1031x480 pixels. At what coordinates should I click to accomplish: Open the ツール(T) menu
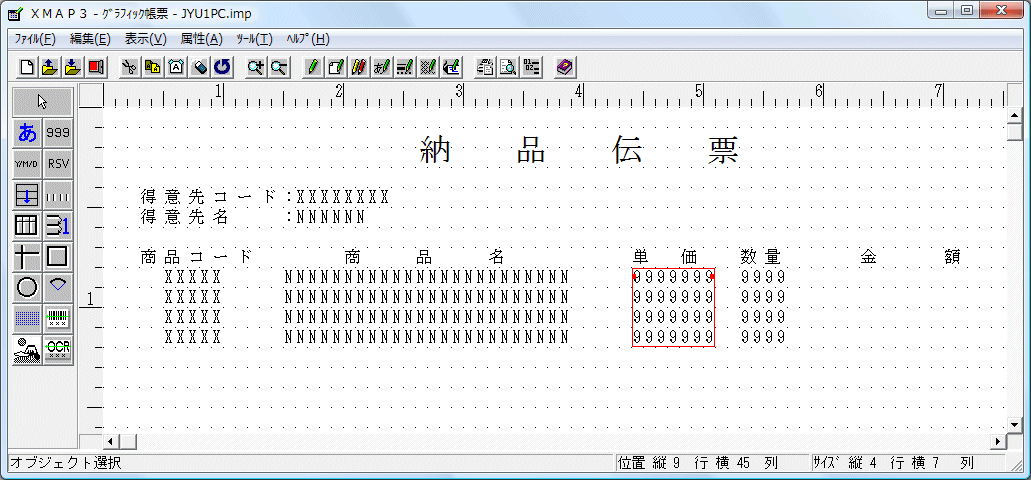tap(254, 39)
